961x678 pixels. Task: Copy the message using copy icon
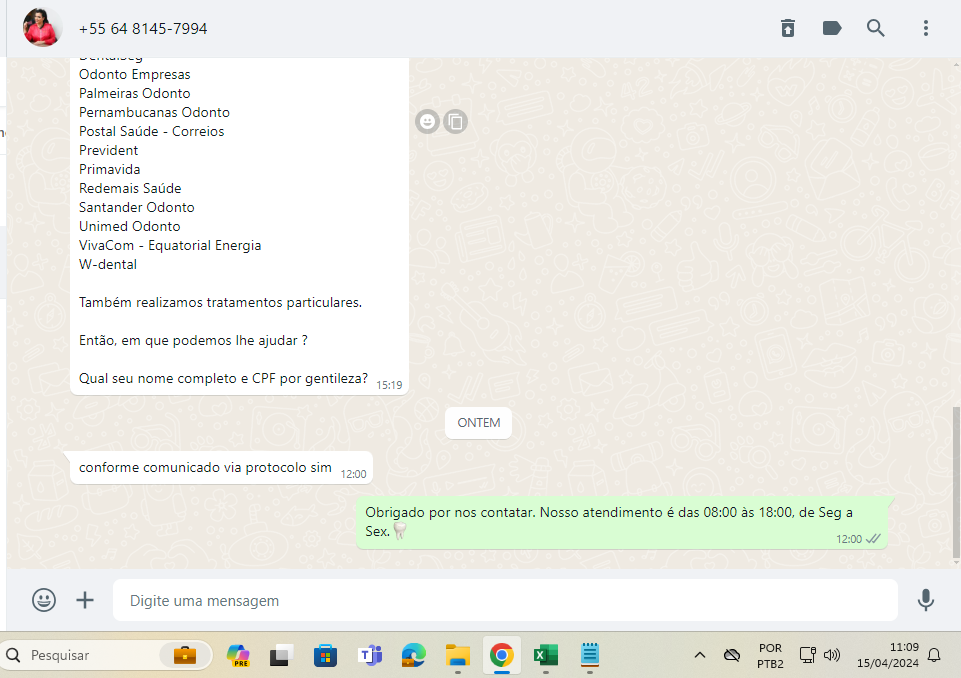click(455, 121)
